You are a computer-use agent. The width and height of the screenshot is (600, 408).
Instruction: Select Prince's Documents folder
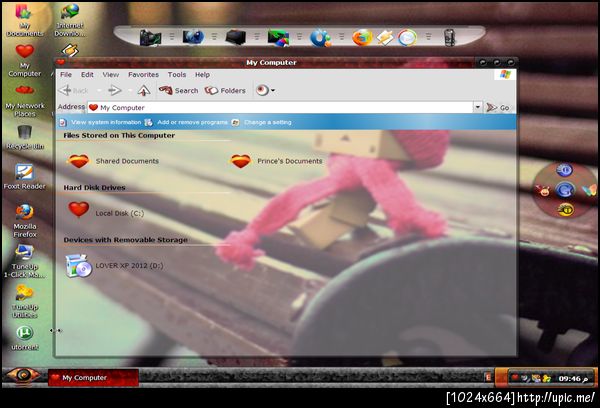point(276,161)
